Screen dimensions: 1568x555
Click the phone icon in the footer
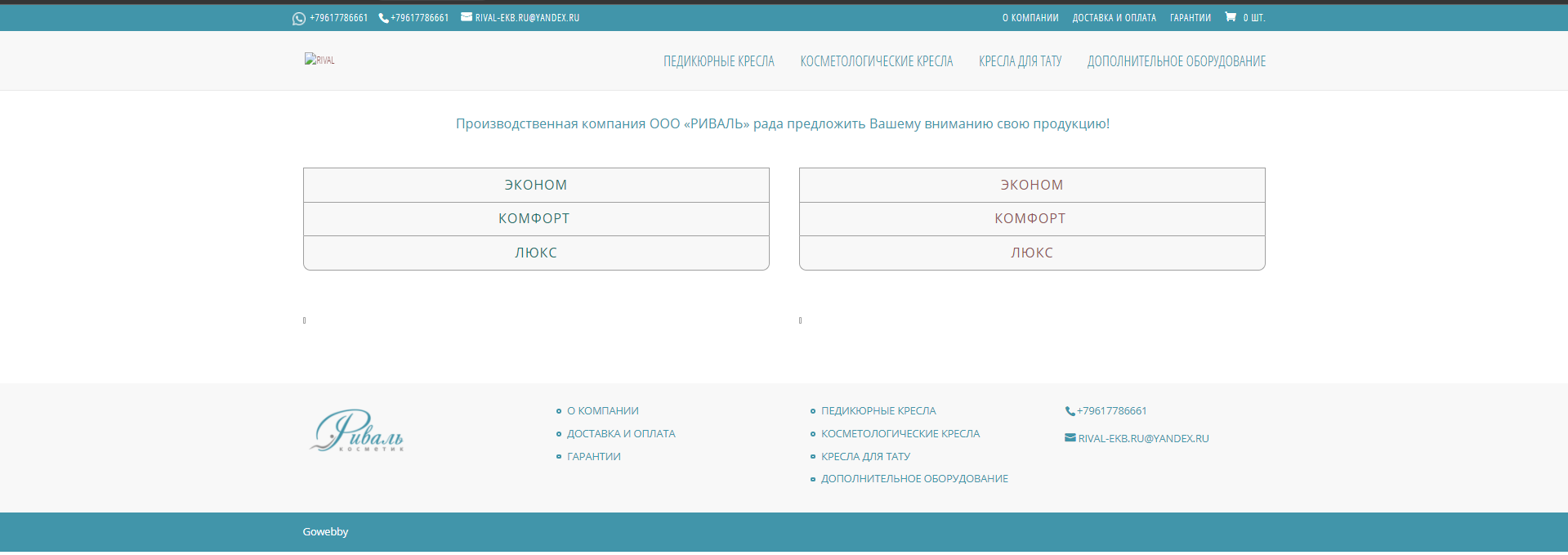[1070, 411]
